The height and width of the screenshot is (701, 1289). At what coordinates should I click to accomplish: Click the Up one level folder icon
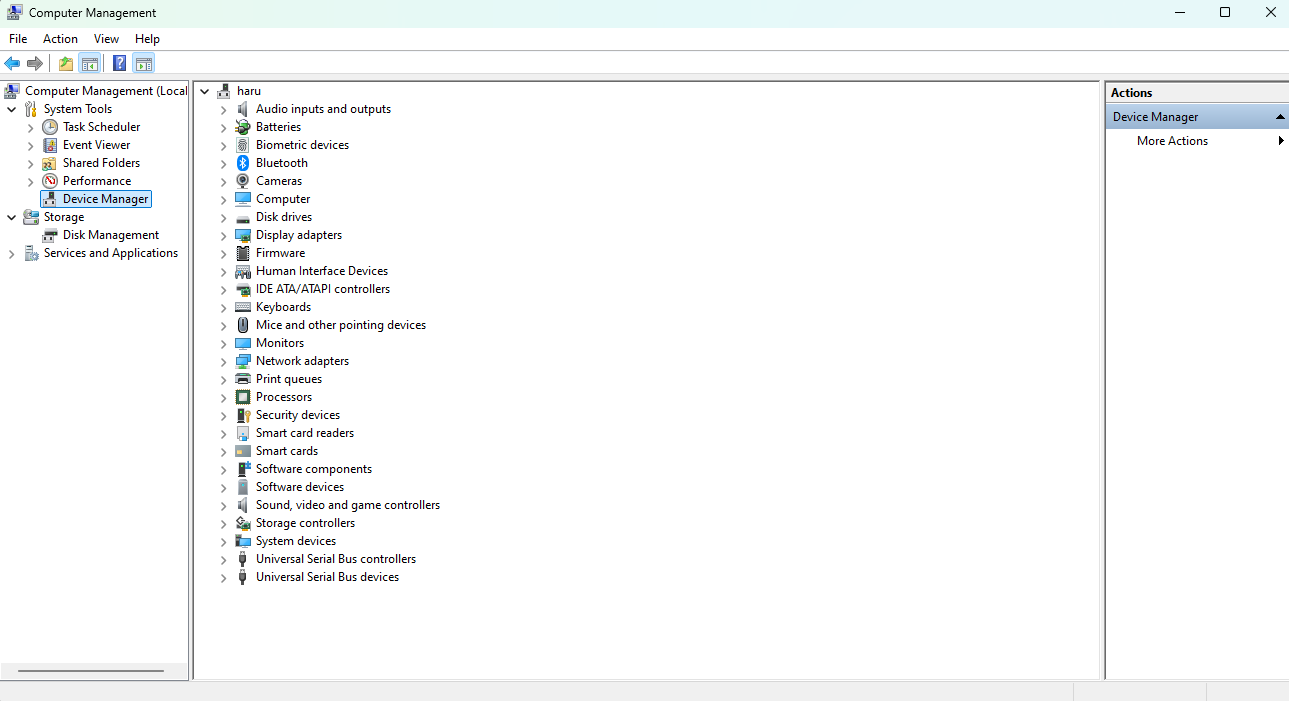pos(66,64)
